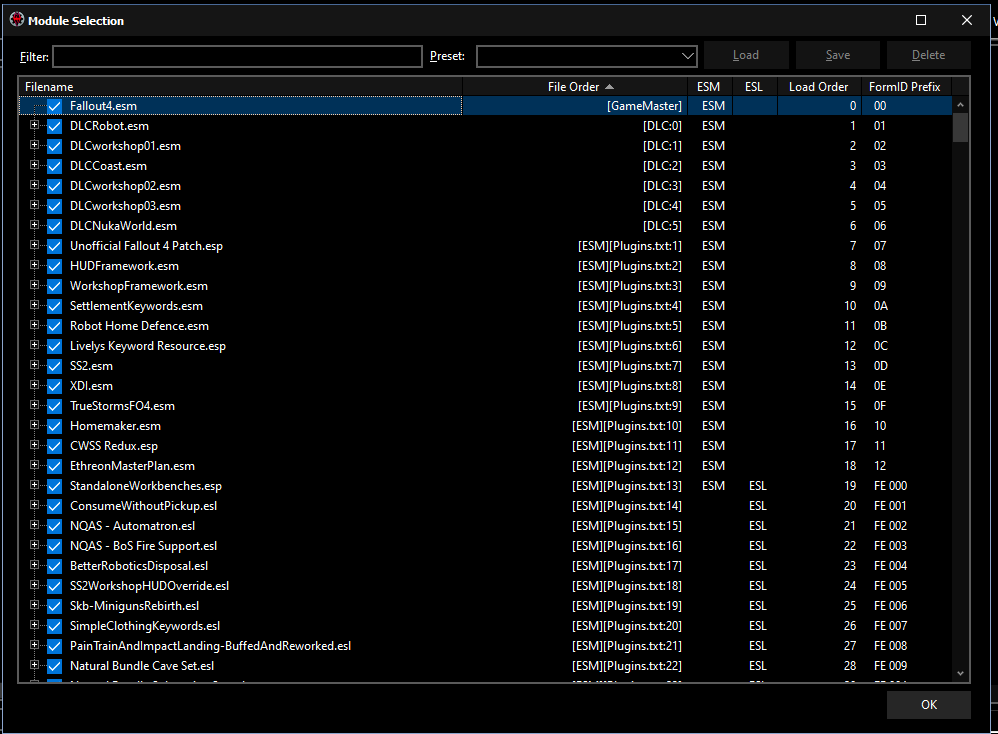The height and width of the screenshot is (734, 998).
Task: Click the scrollbar down arrow
Action: (960, 674)
